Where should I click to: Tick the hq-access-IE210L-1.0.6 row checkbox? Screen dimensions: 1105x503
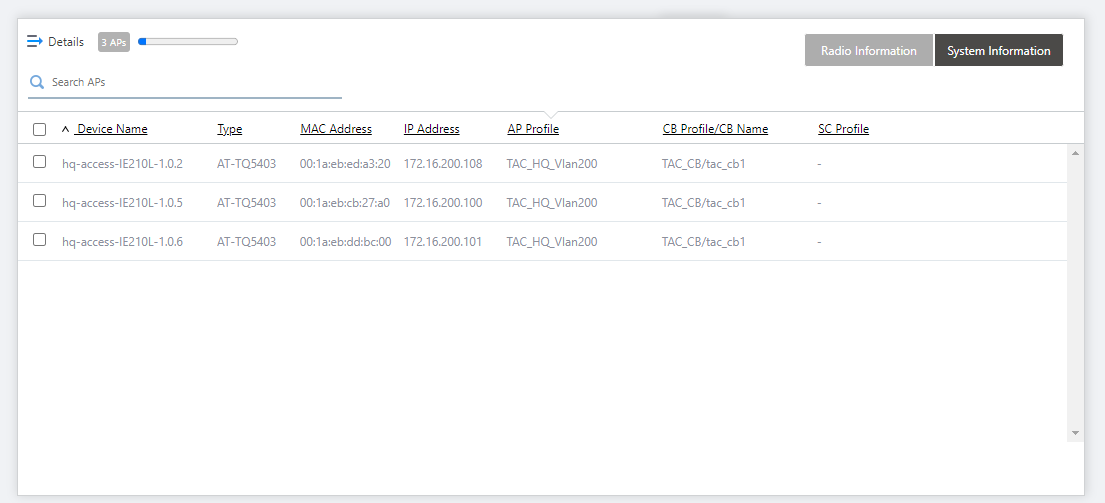pyautogui.click(x=40, y=240)
